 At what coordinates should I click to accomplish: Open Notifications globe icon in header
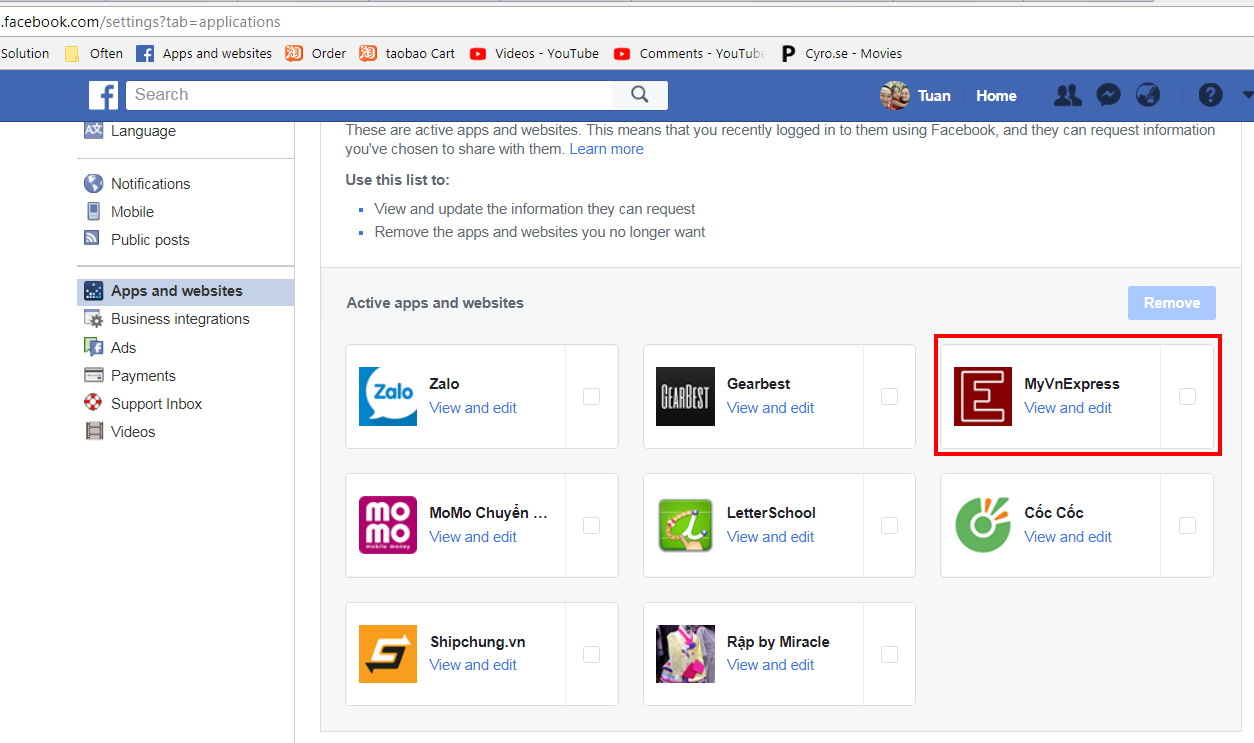(1148, 95)
